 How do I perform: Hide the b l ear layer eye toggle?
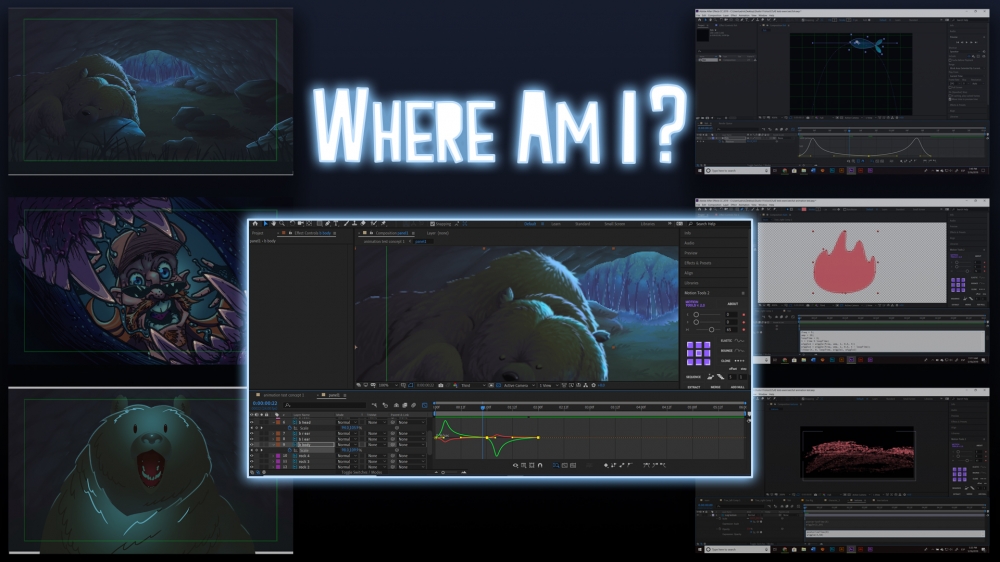point(252,439)
